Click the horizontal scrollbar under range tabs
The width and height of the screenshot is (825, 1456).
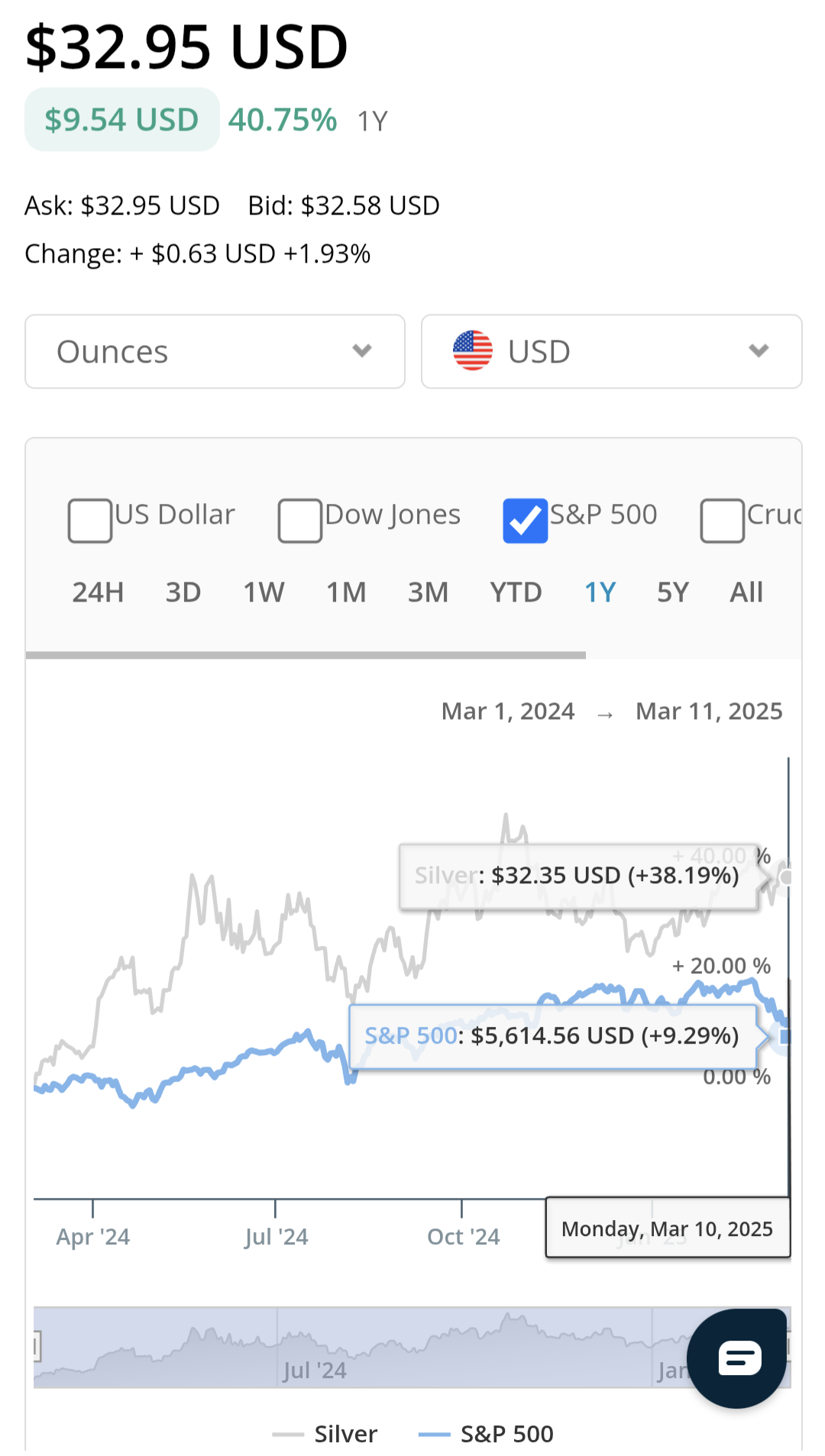click(306, 655)
